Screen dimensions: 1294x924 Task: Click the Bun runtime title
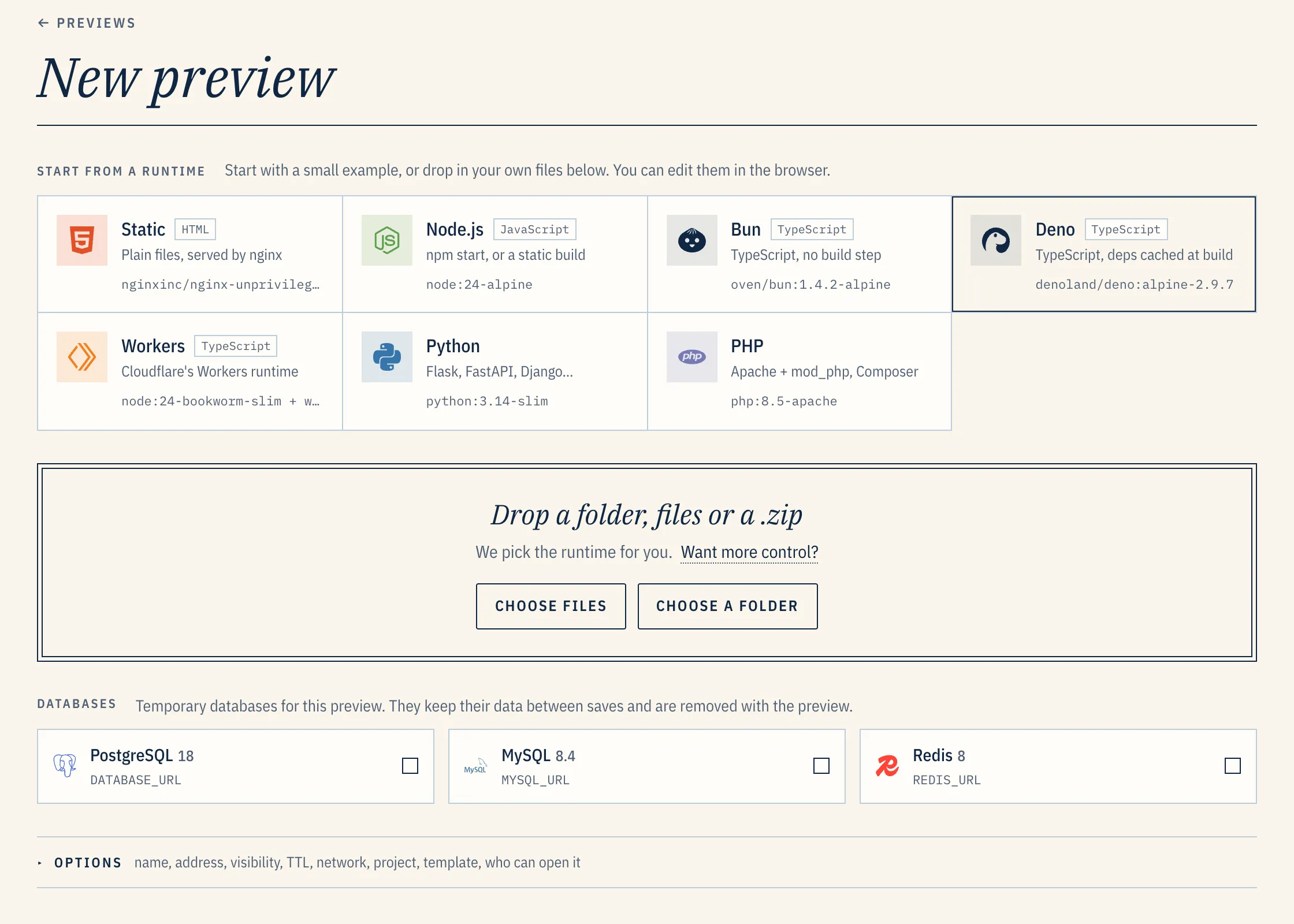pyautogui.click(x=746, y=229)
